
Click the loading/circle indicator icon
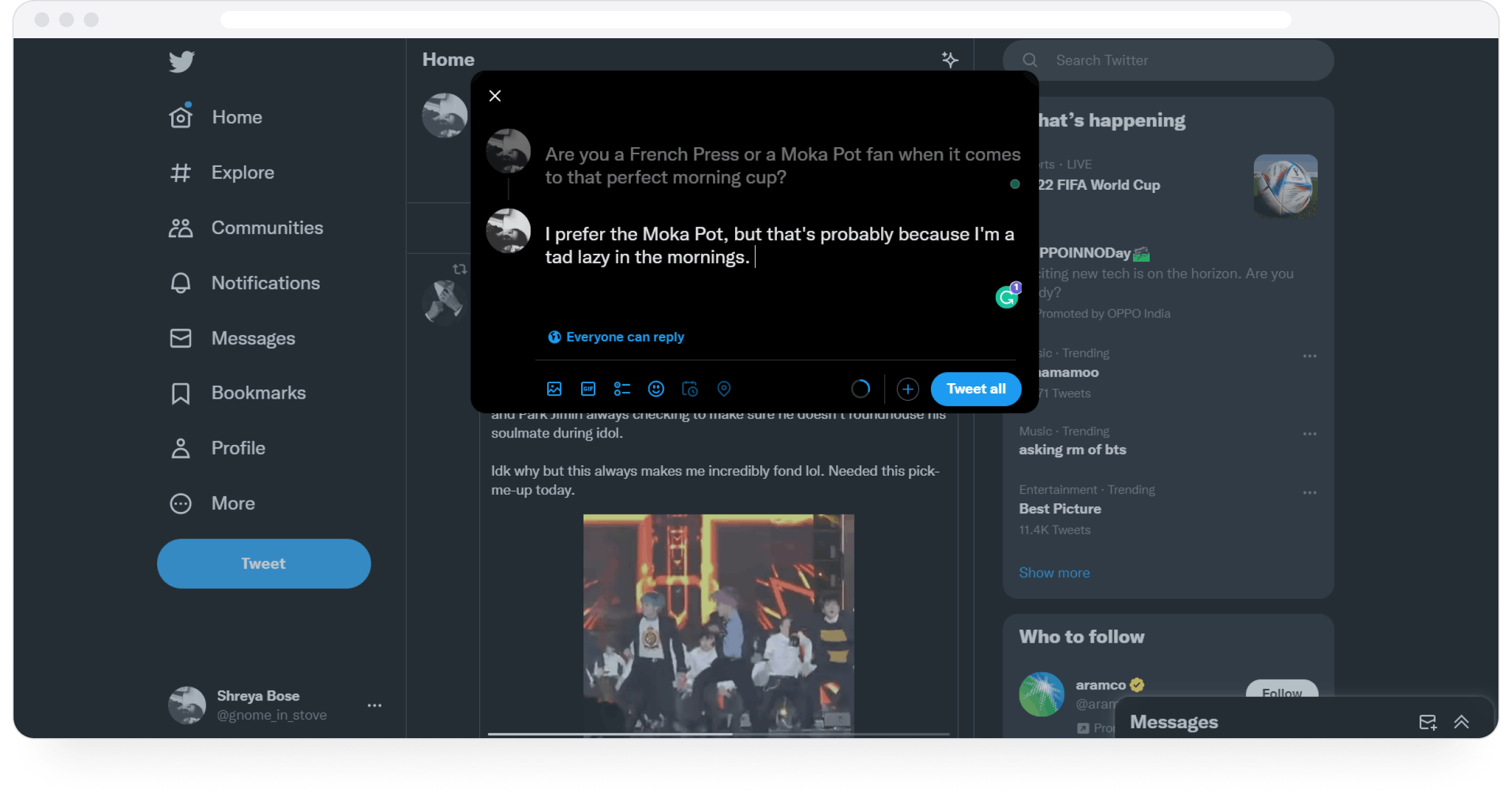[x=861, y=388]
